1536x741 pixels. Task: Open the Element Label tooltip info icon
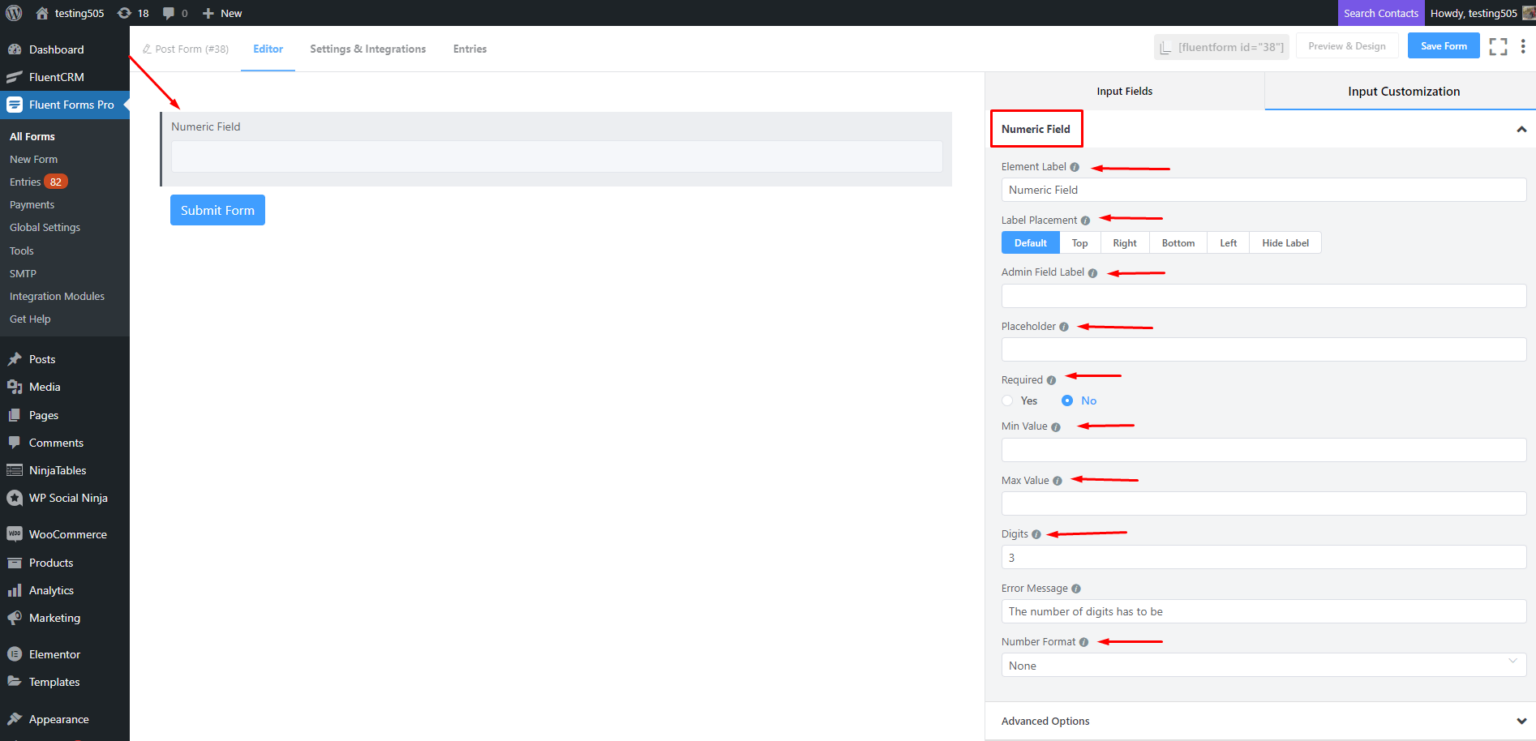click(1074, 166)
